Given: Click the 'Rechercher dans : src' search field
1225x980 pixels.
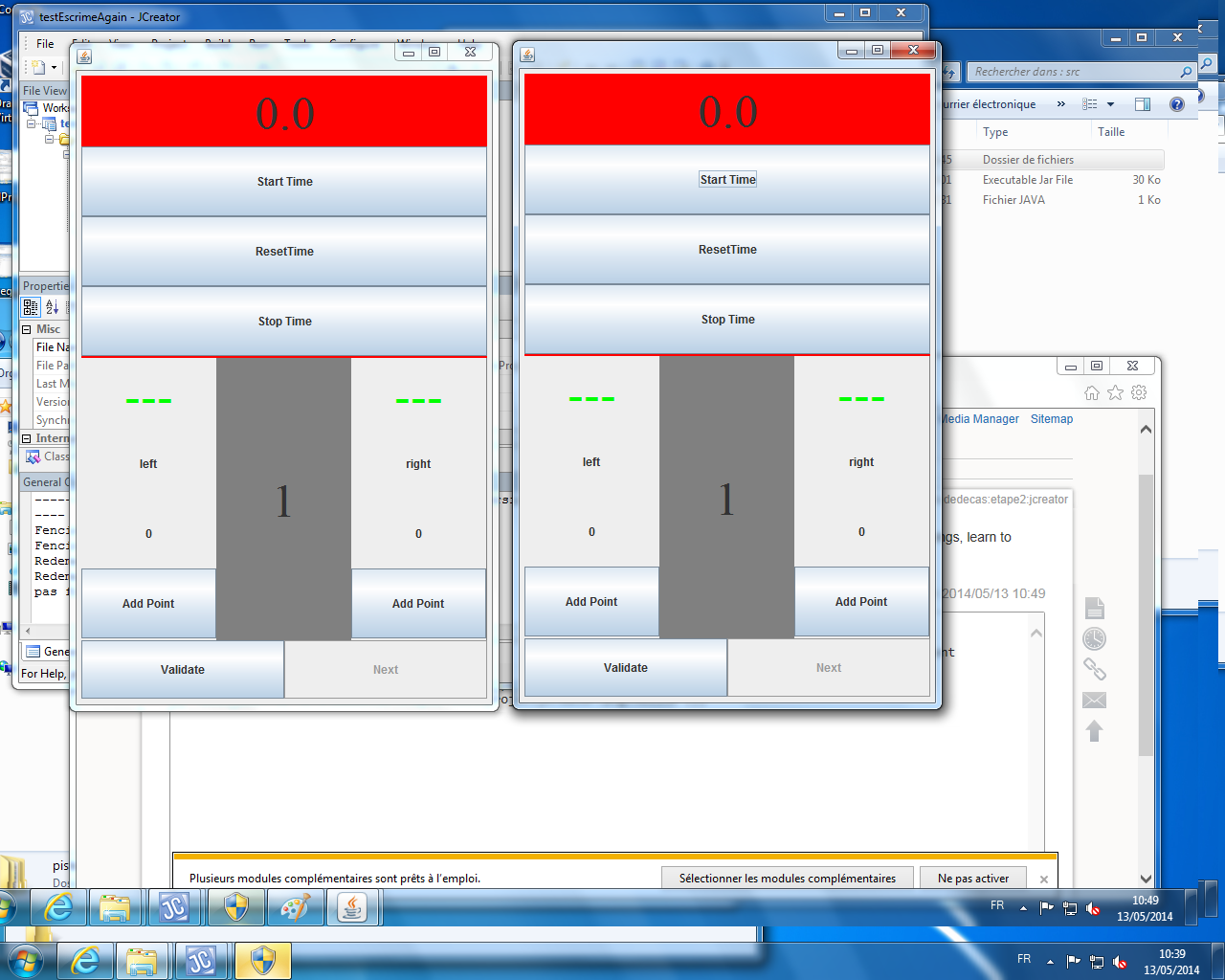Looking at the screenshot, I should (x=1072, y=72).
